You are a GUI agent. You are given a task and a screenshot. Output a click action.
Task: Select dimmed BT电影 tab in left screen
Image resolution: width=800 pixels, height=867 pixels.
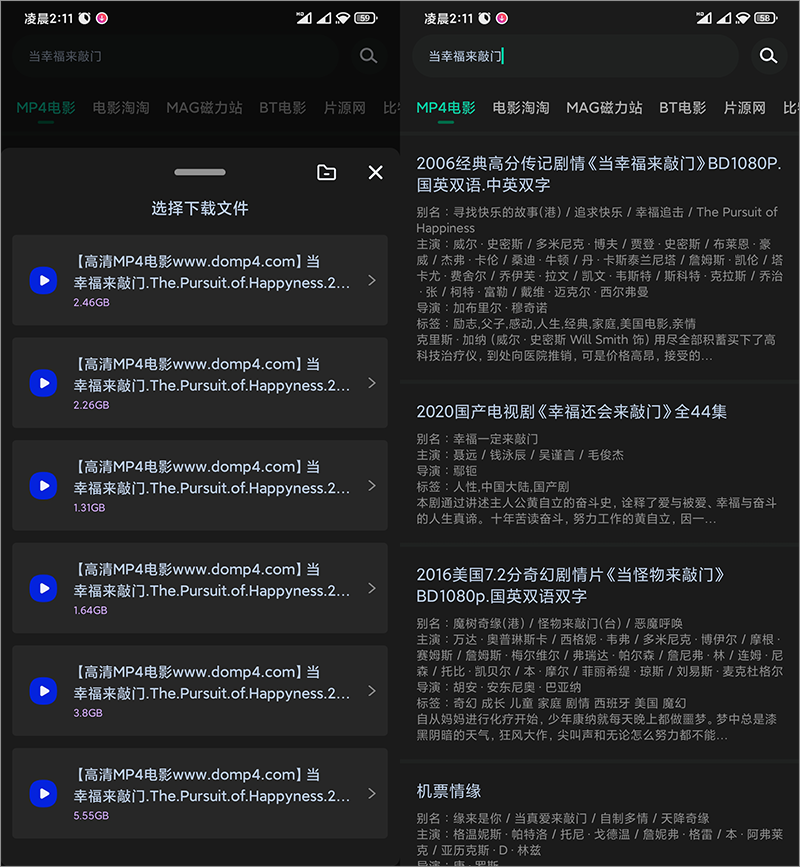283,108
